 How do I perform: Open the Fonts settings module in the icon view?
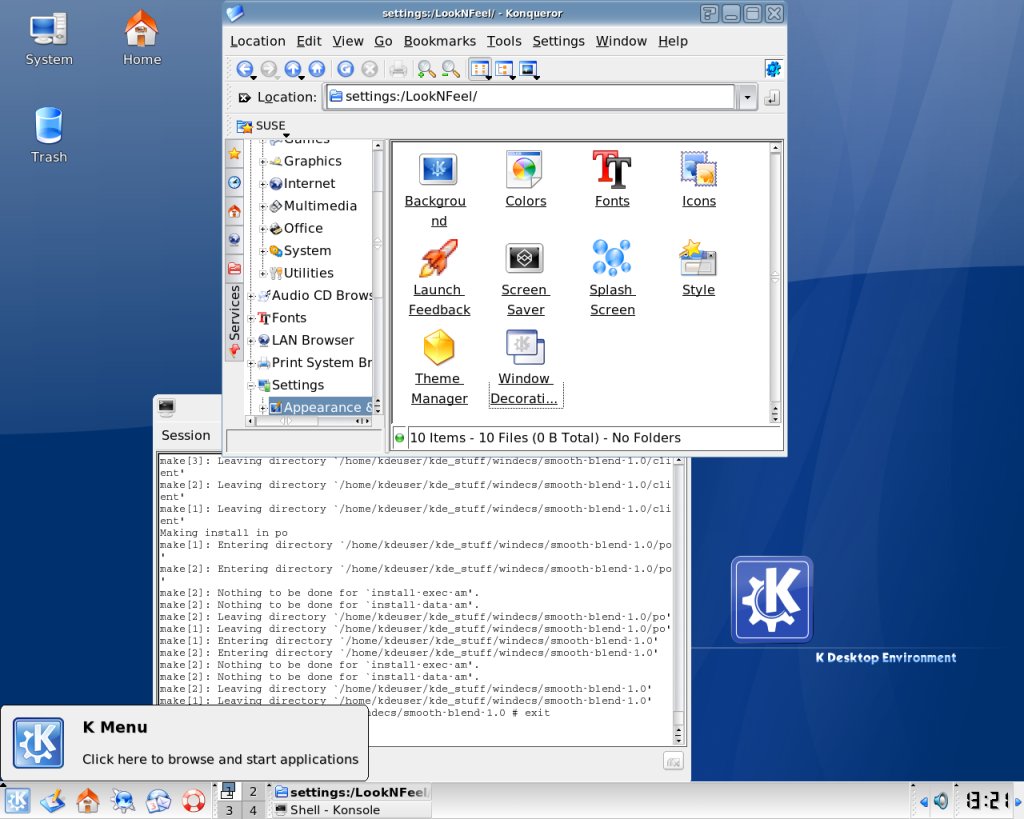[612, 180]
